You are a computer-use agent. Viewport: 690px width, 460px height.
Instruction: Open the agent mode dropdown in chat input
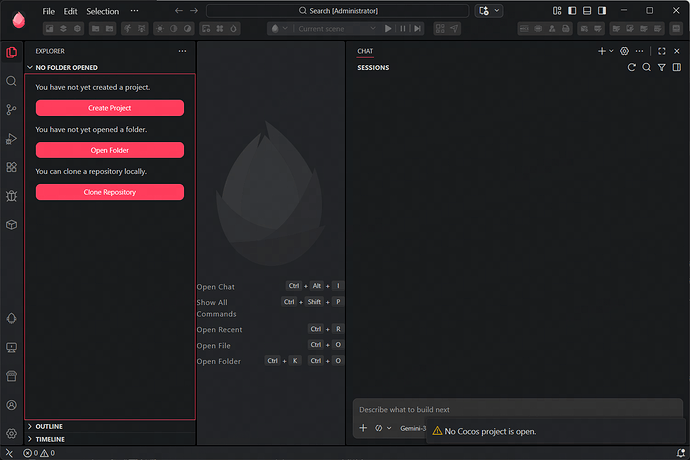(383, 428)
